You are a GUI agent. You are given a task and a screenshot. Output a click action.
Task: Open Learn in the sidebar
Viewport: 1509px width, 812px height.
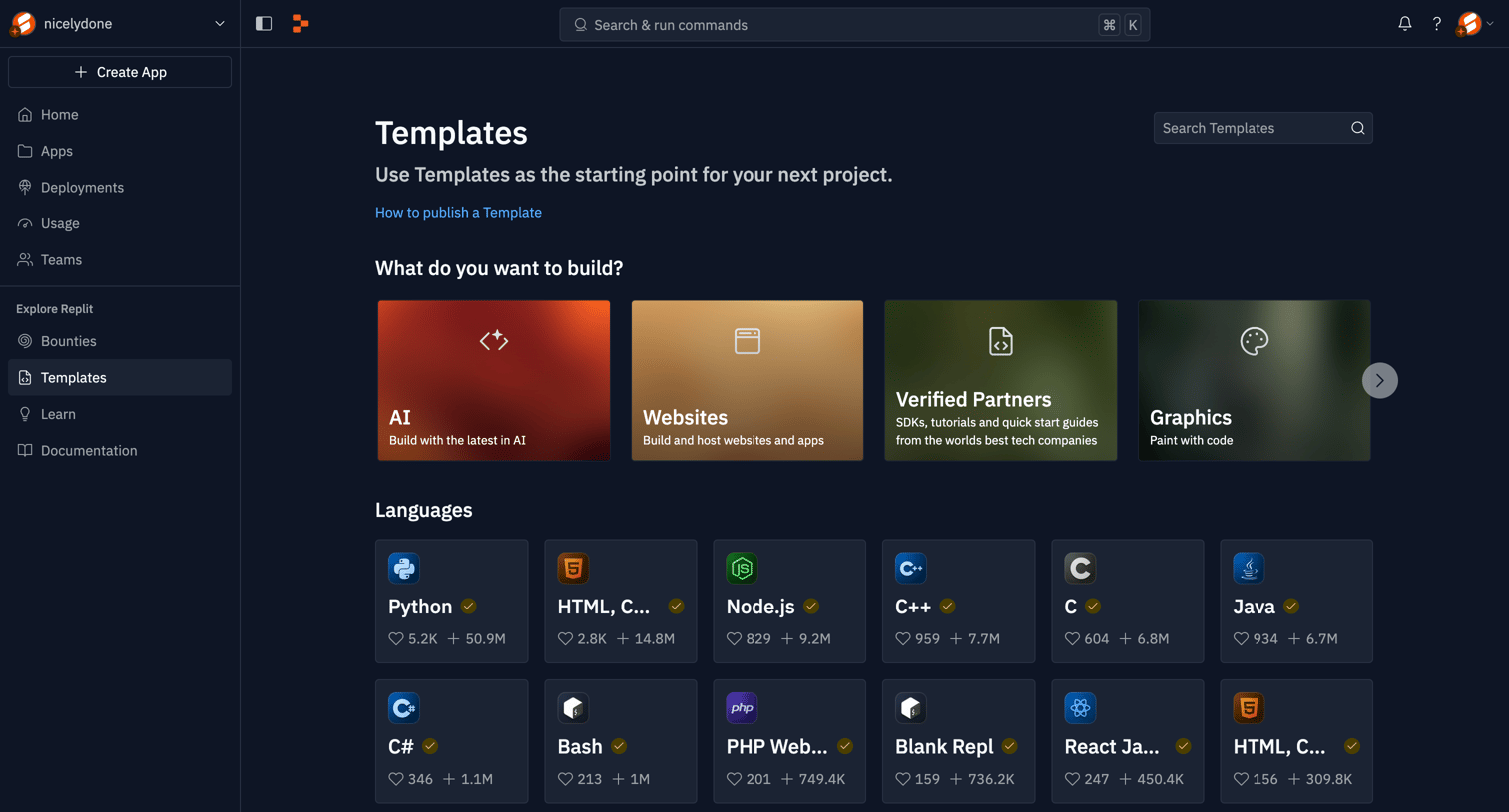(x=120, y=414)
